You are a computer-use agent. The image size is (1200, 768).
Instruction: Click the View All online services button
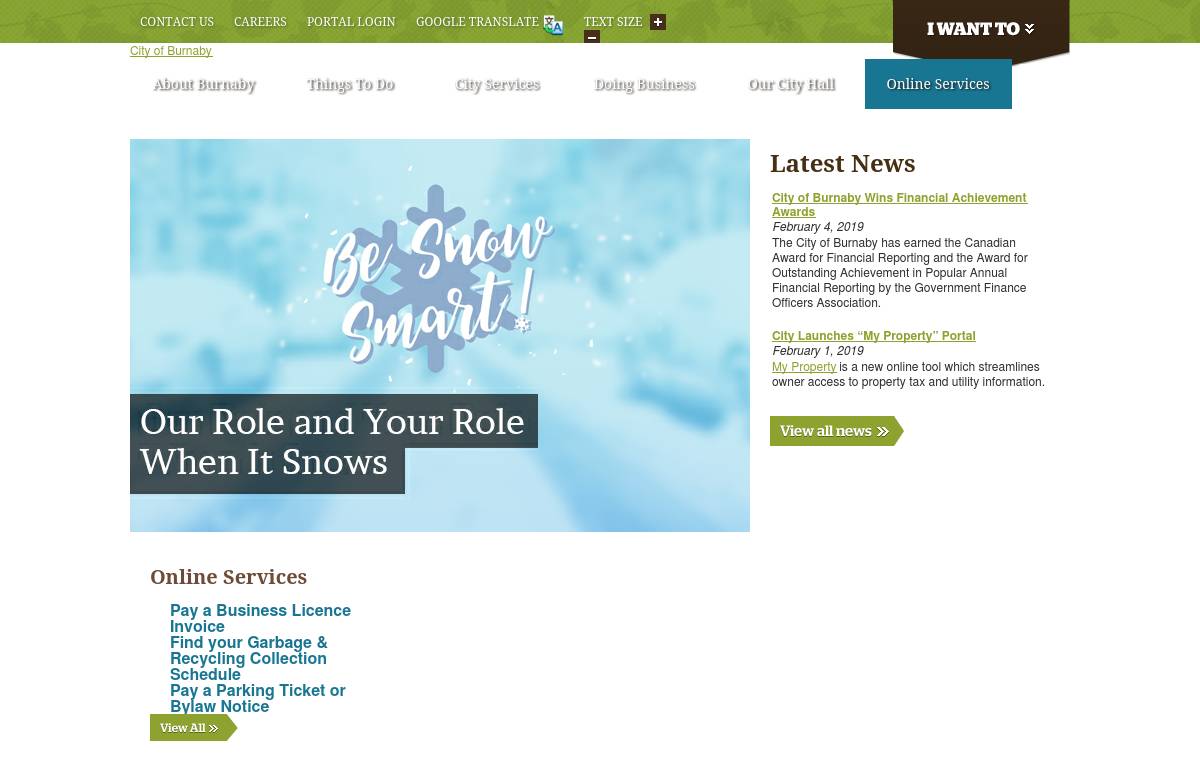193,728
